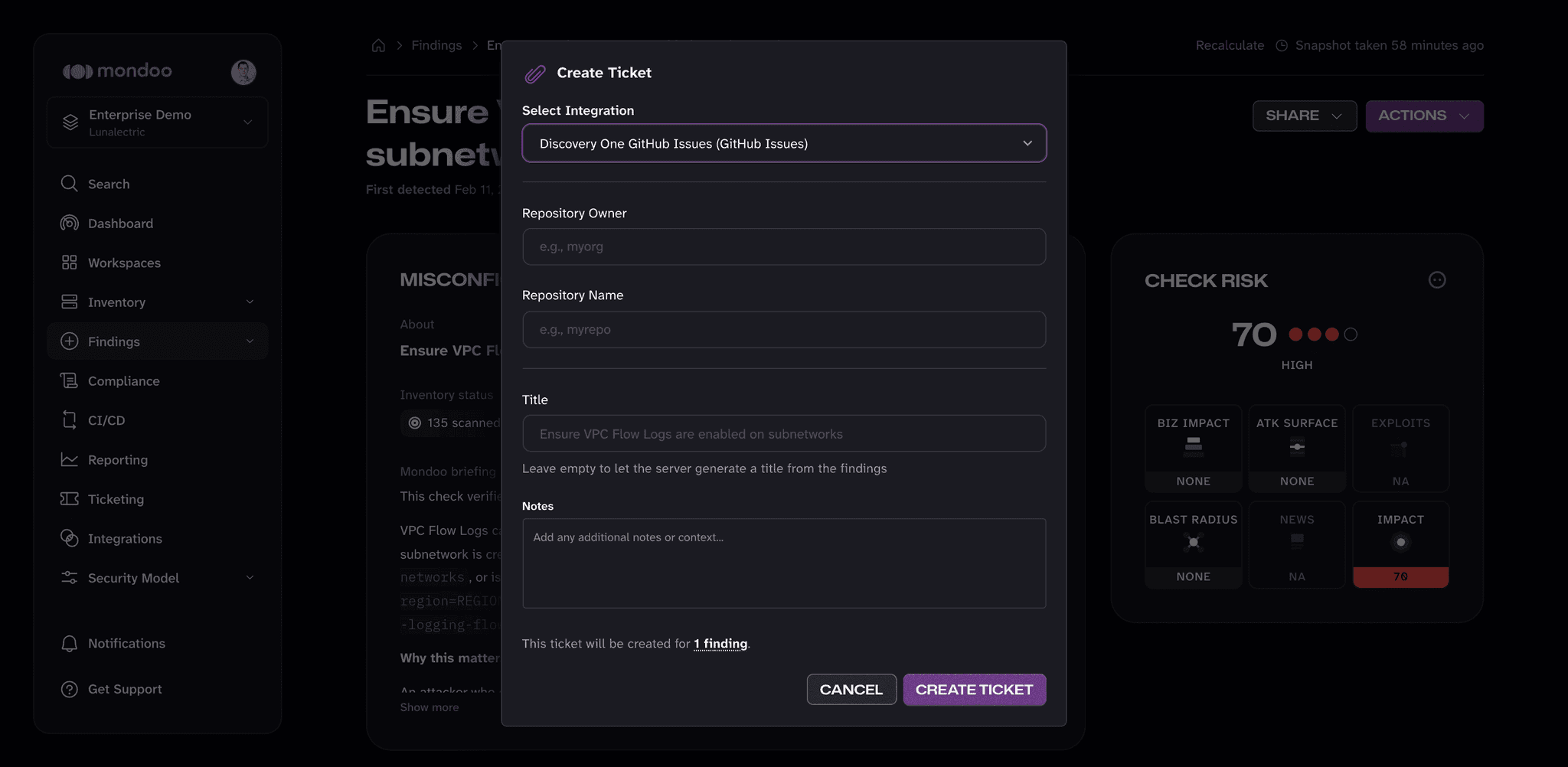Open Get Support in the sidebar
Viewport: 1568px width, 767px height.
[157, 689]
